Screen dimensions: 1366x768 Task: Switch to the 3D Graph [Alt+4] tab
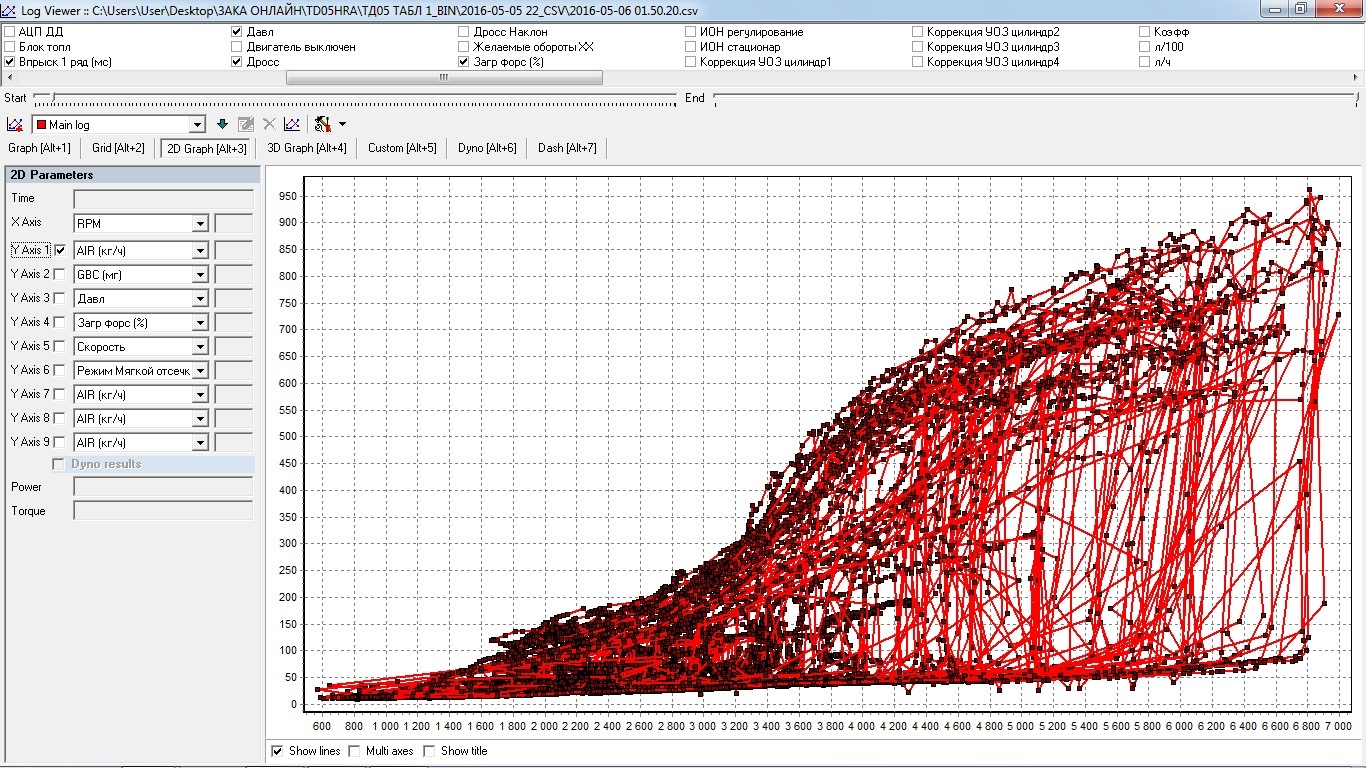tap(307, 148)
